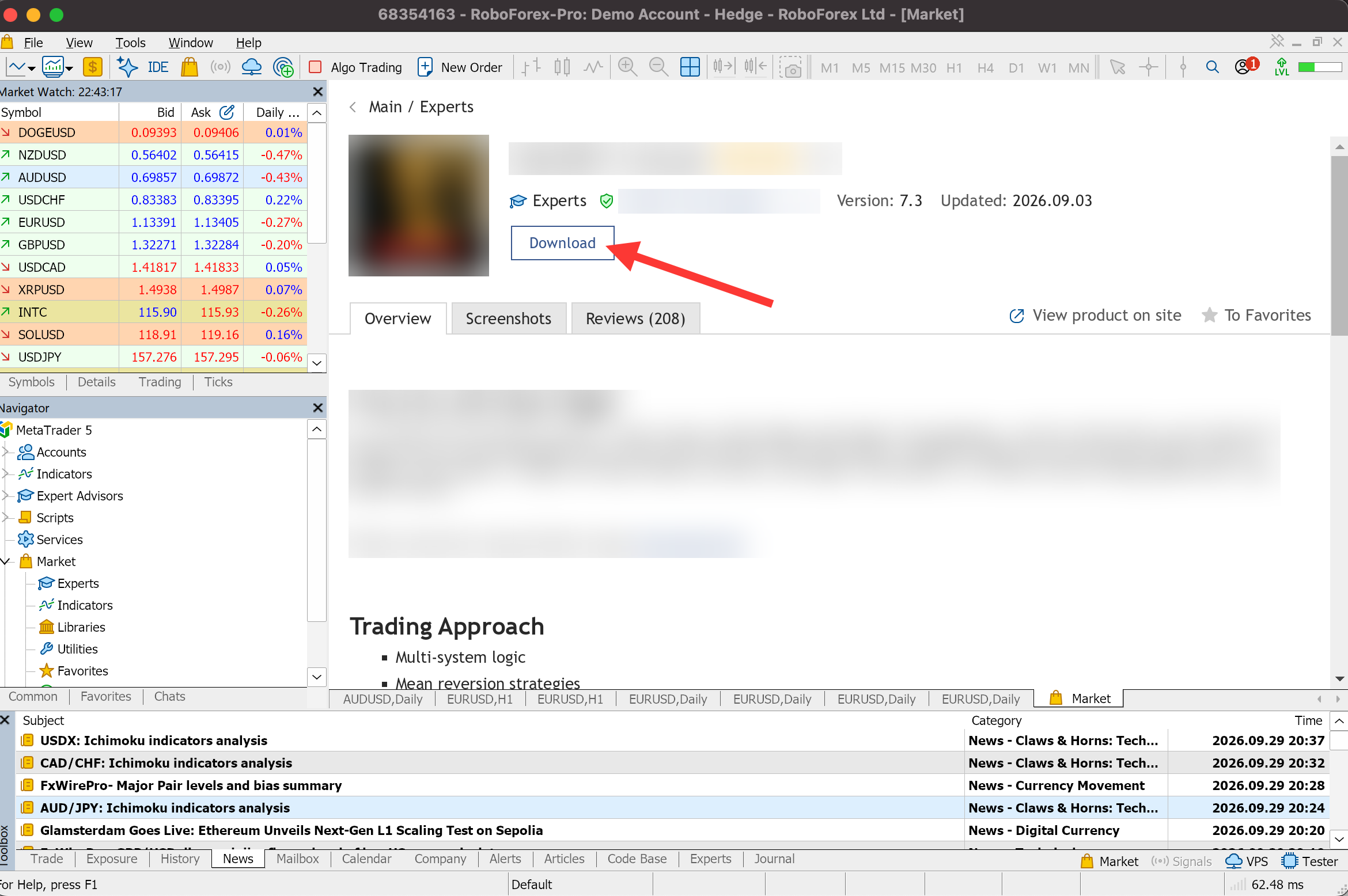Click the New Order button

460,67
